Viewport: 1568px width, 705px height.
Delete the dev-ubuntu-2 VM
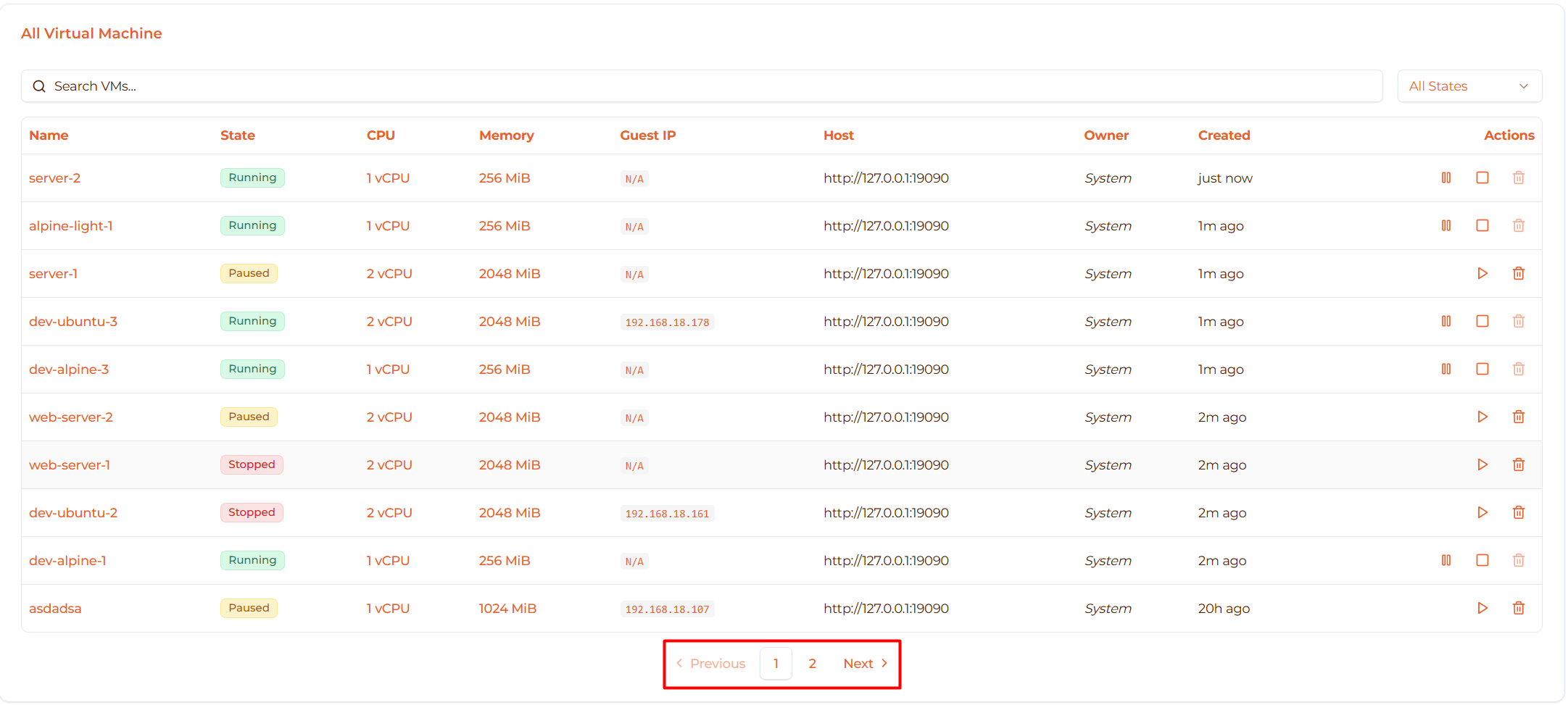(x=1519, y=512)
